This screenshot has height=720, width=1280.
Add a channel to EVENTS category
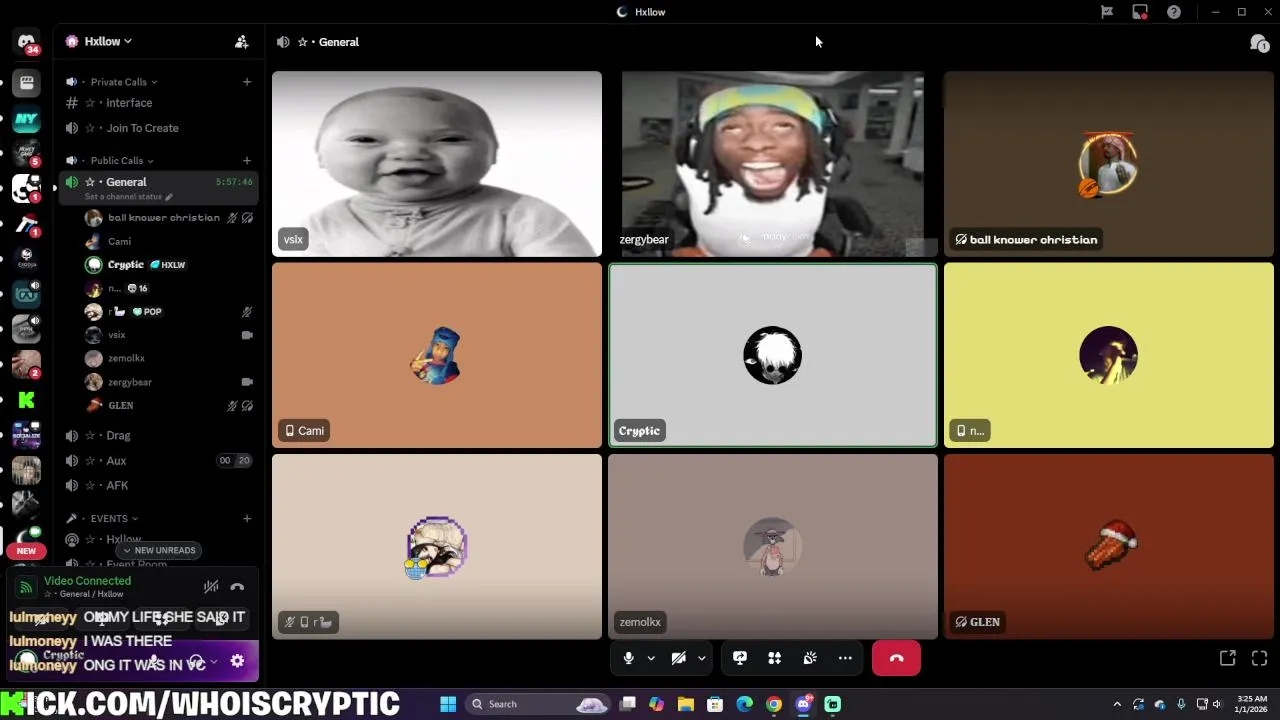pos(247,518)
